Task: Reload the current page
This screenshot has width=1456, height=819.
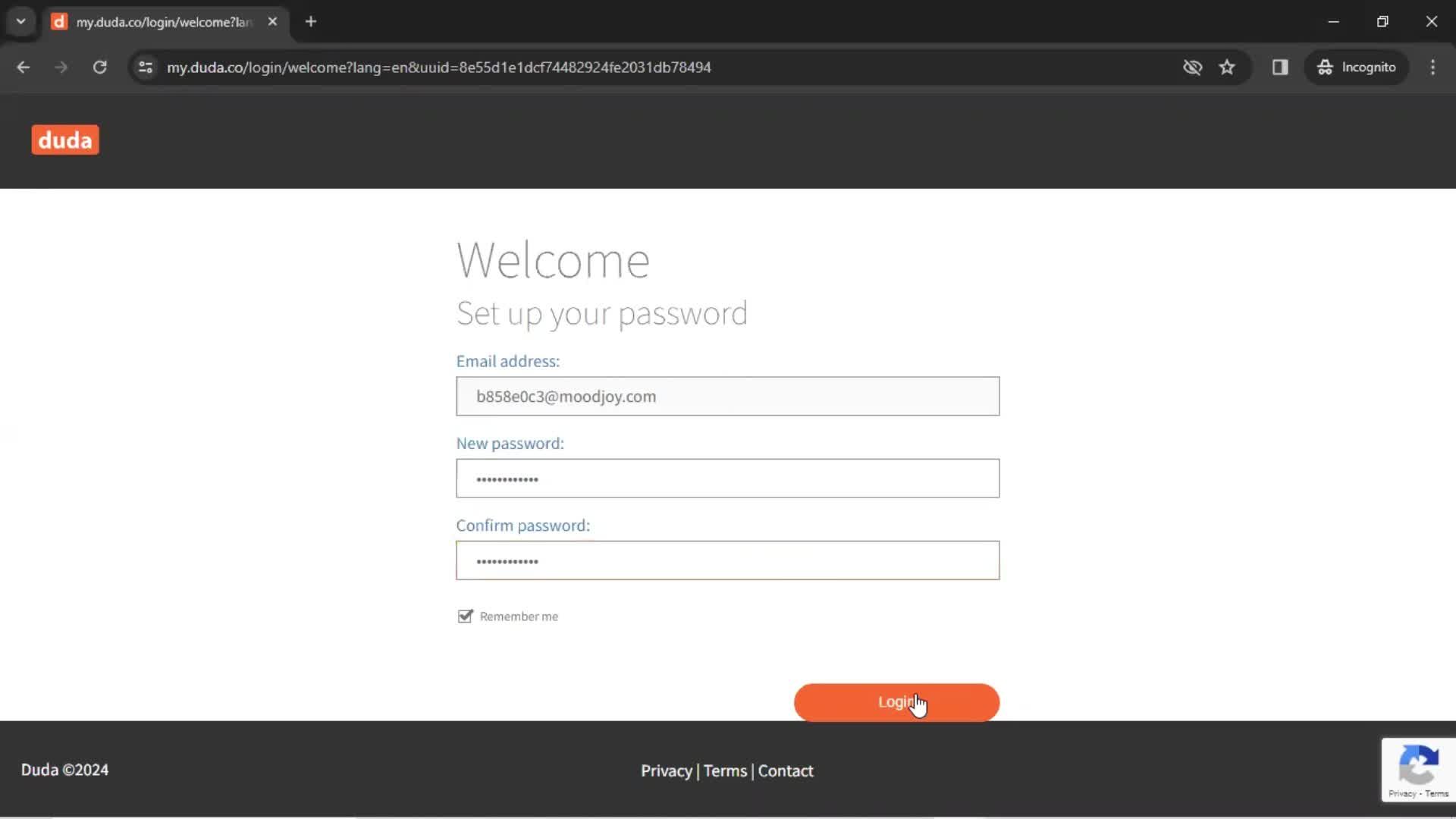Action: click(100, 67)
